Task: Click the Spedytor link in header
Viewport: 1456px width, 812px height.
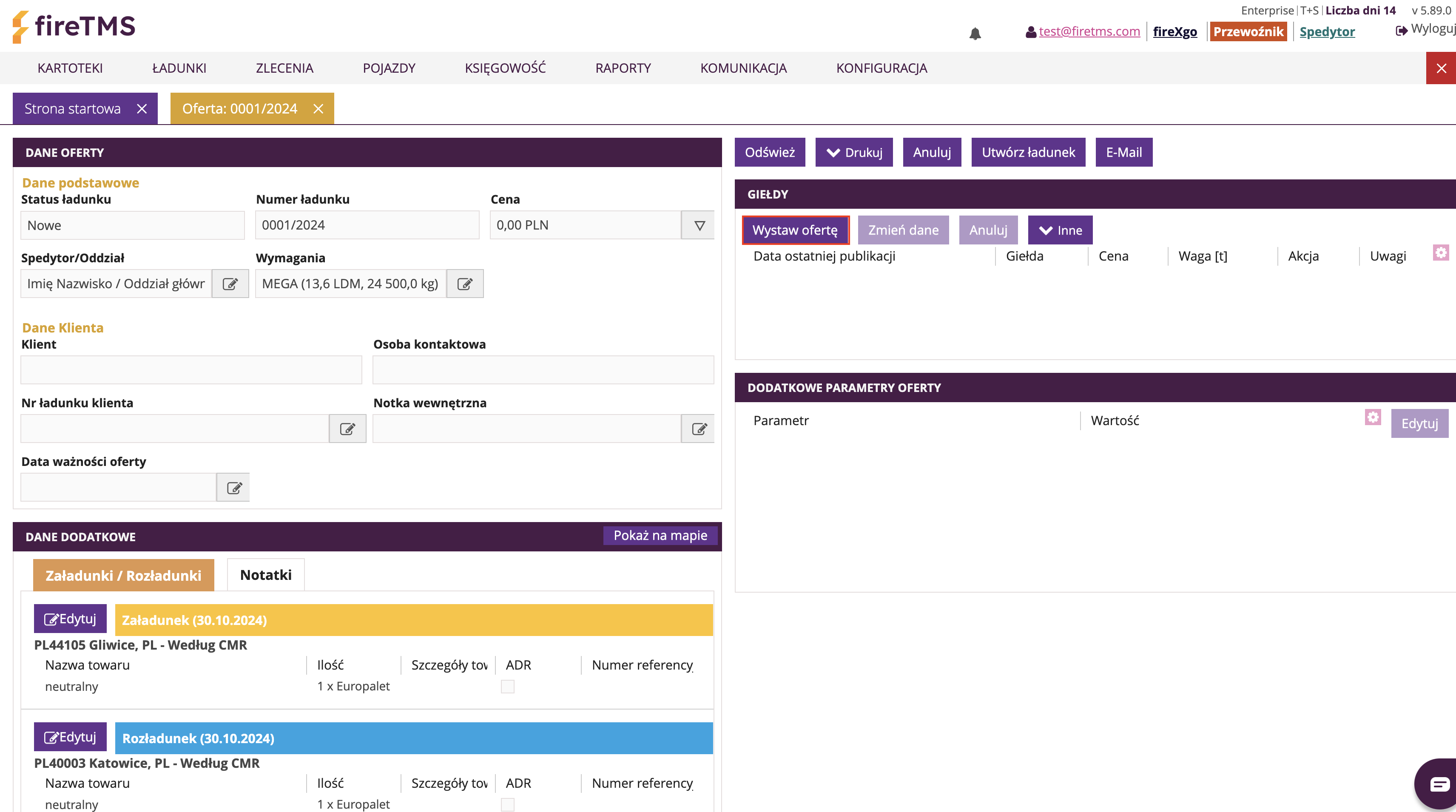Action: (x=1327, y=31)
